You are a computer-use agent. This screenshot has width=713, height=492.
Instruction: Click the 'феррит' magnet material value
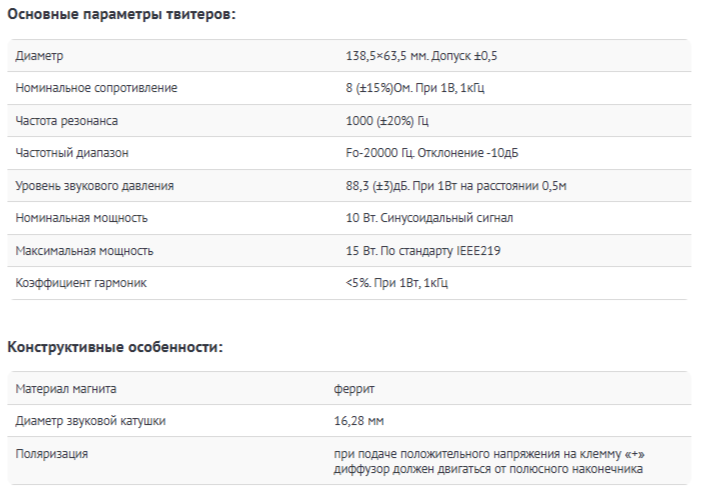pyautogui.click(x=354, y=389)
